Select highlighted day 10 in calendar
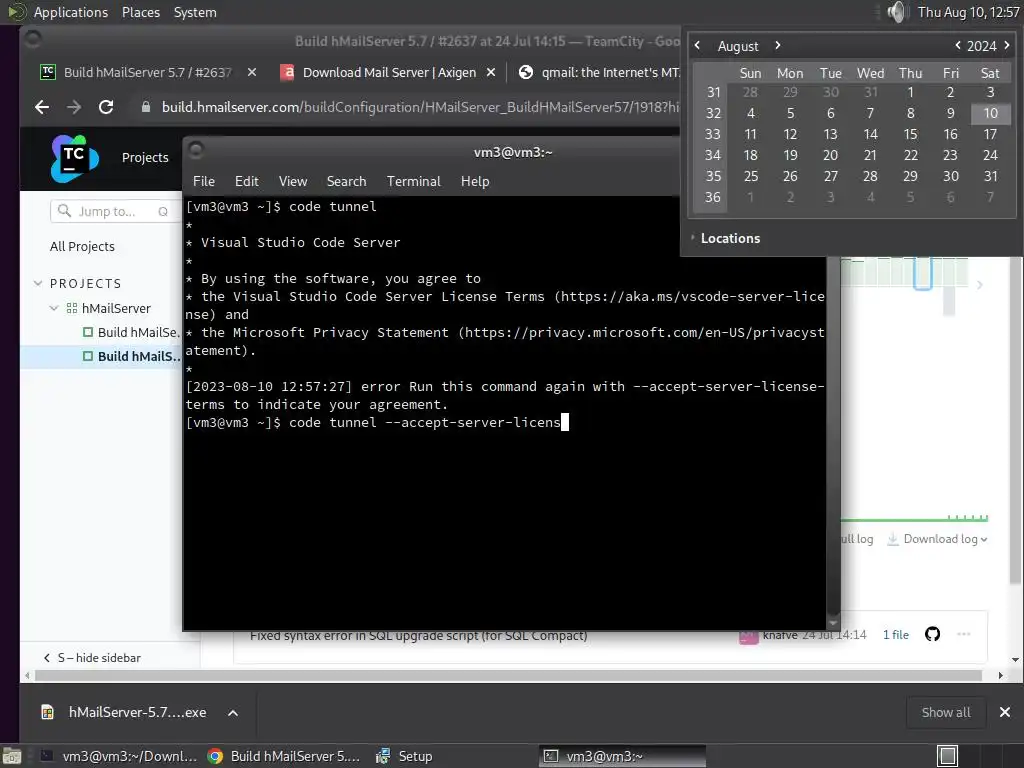This screenshot has height=768, width=1024. [991, 114]
